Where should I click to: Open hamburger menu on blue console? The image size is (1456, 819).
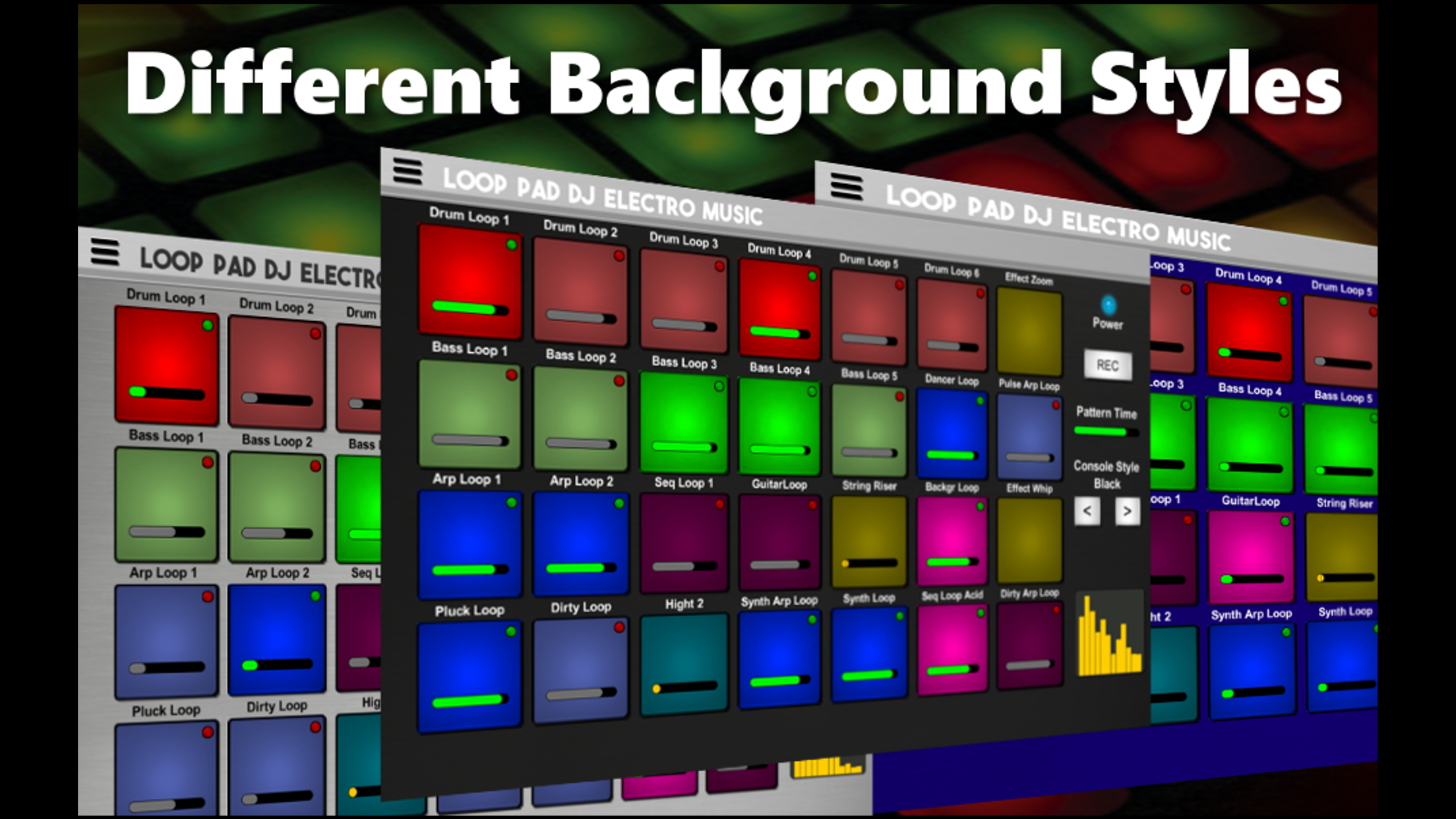(847, 185)
